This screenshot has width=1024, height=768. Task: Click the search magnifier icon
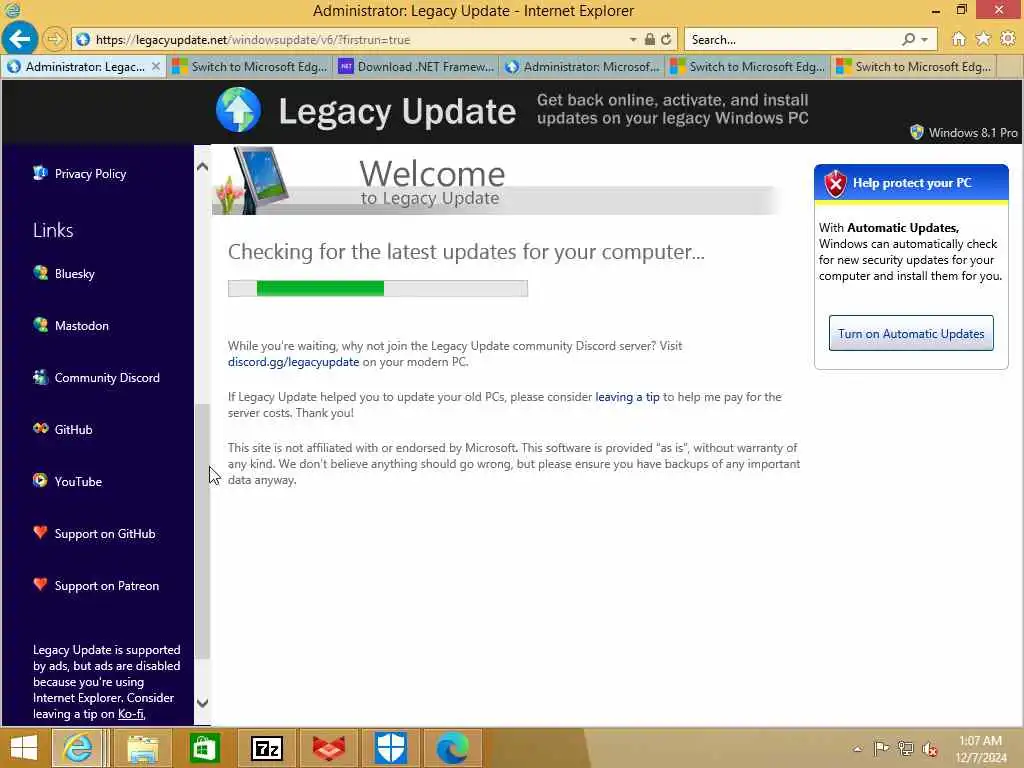[x=908, y=39]
